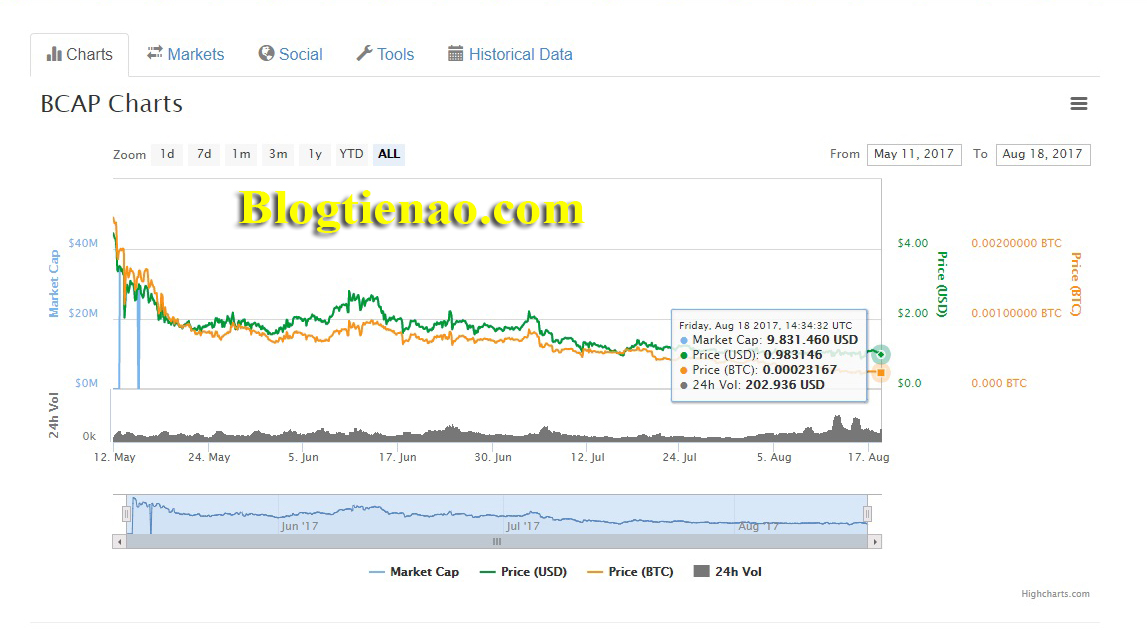Click the Markets tab exchange arrows icon
The image size is (1147, 630).
tap(154, 53)
